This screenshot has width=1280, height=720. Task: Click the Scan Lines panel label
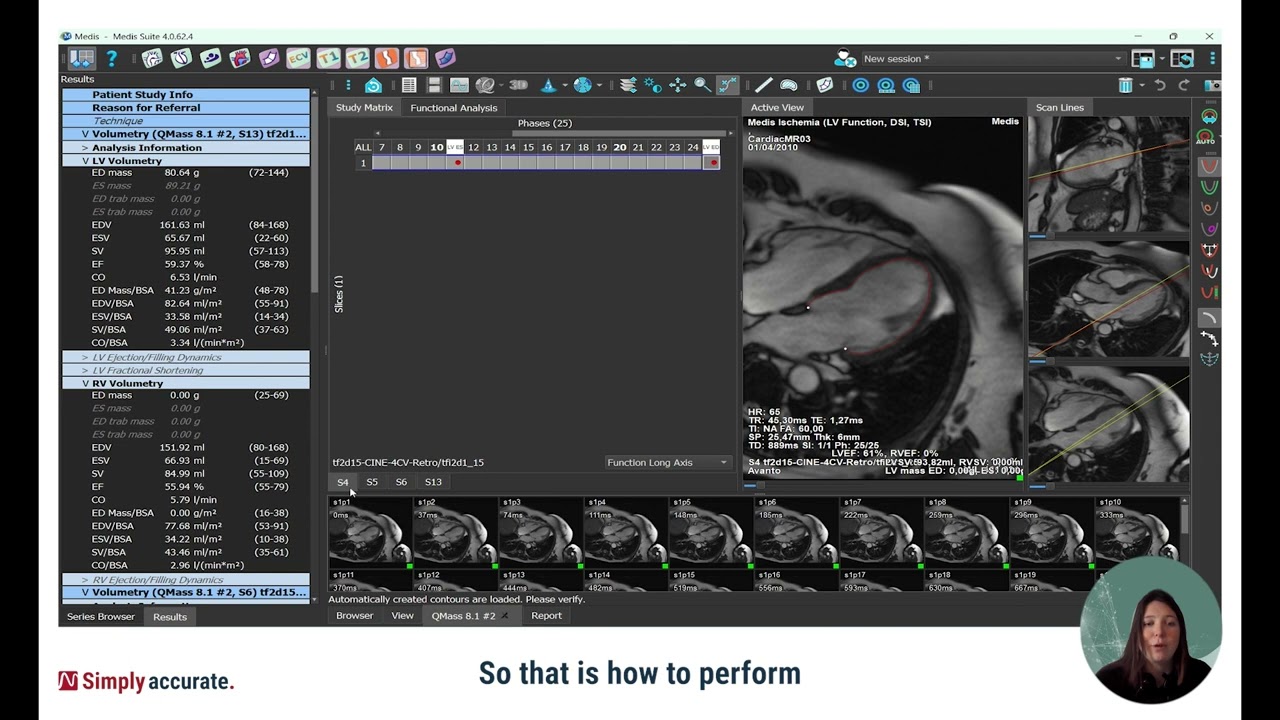(x=1059, y=107)
